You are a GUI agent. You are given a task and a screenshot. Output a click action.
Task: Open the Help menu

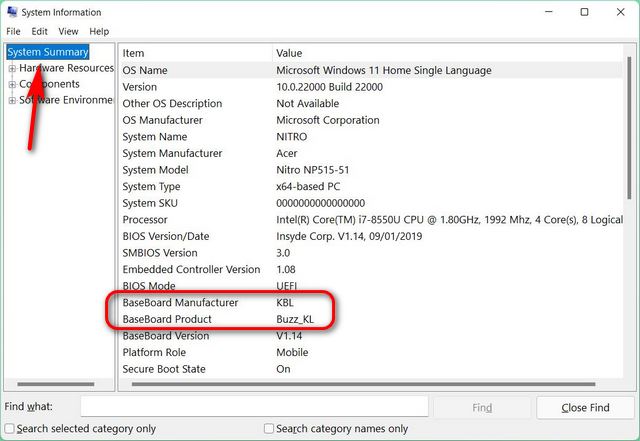99,31
